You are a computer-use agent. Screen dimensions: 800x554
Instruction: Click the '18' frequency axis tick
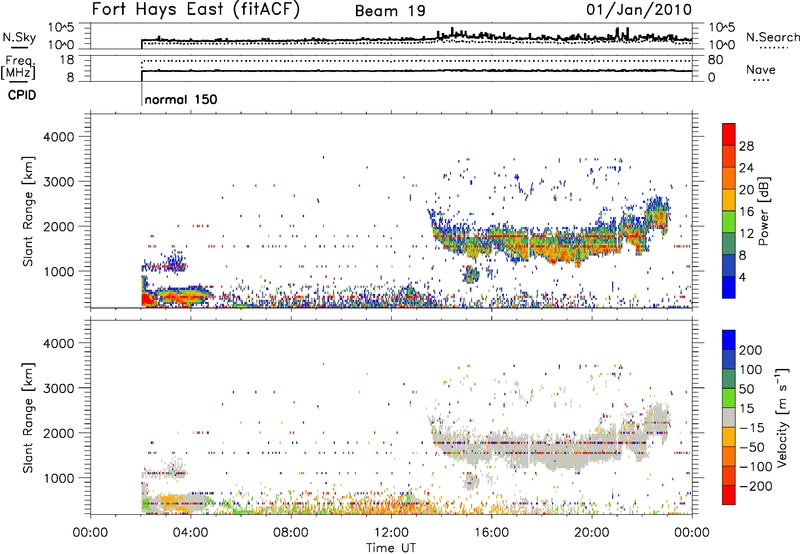(67, 60)
